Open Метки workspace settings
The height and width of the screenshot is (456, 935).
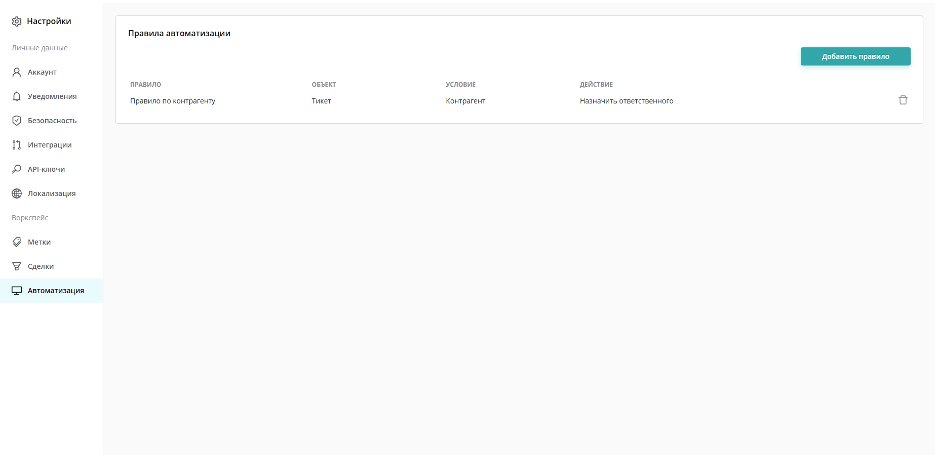click(x=51, y=242)
